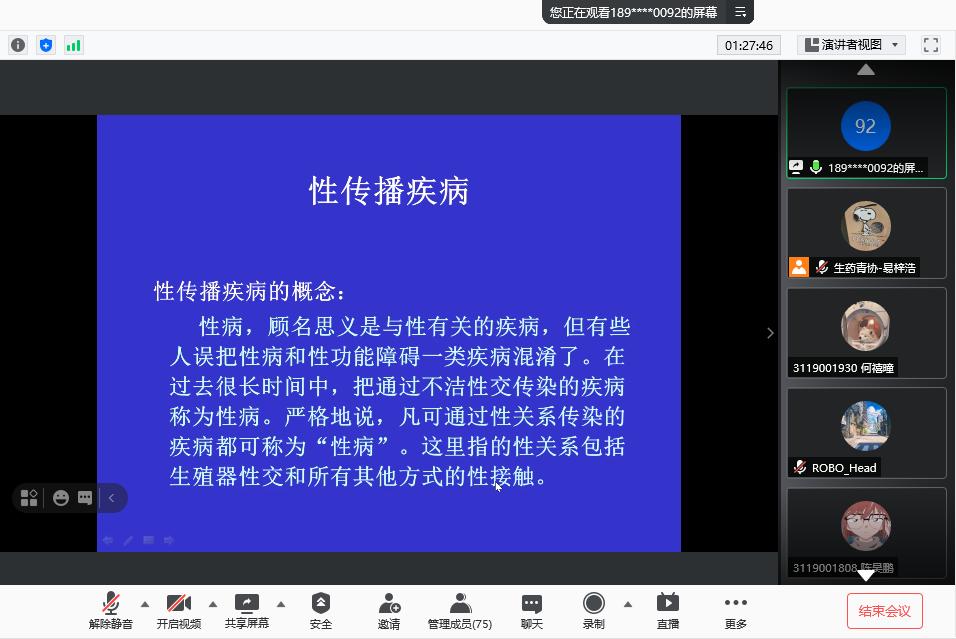Open the Manage members (管理成员) panel

coord(460,610)
